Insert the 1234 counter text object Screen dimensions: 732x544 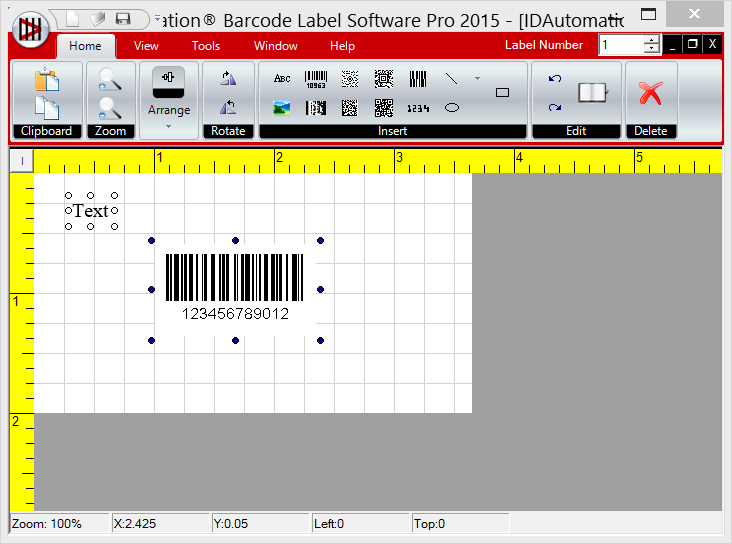pos(418,108)
